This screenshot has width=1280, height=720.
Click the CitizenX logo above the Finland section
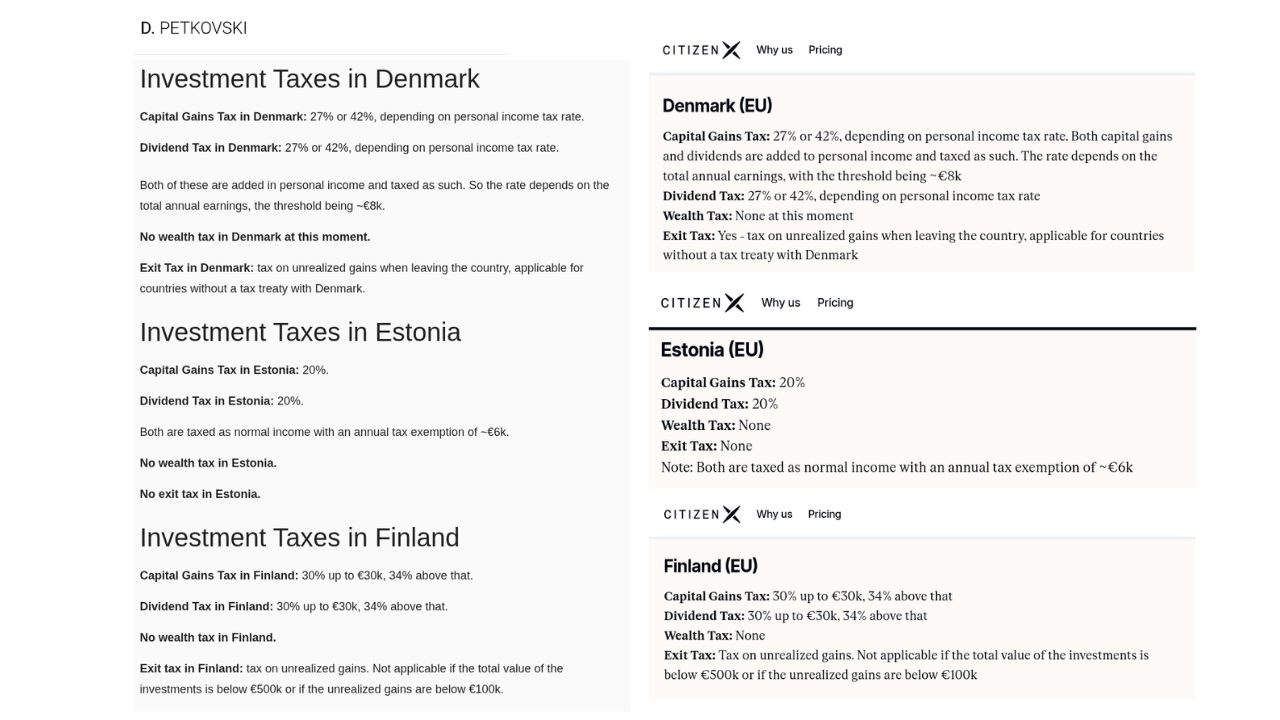[702, 514]
